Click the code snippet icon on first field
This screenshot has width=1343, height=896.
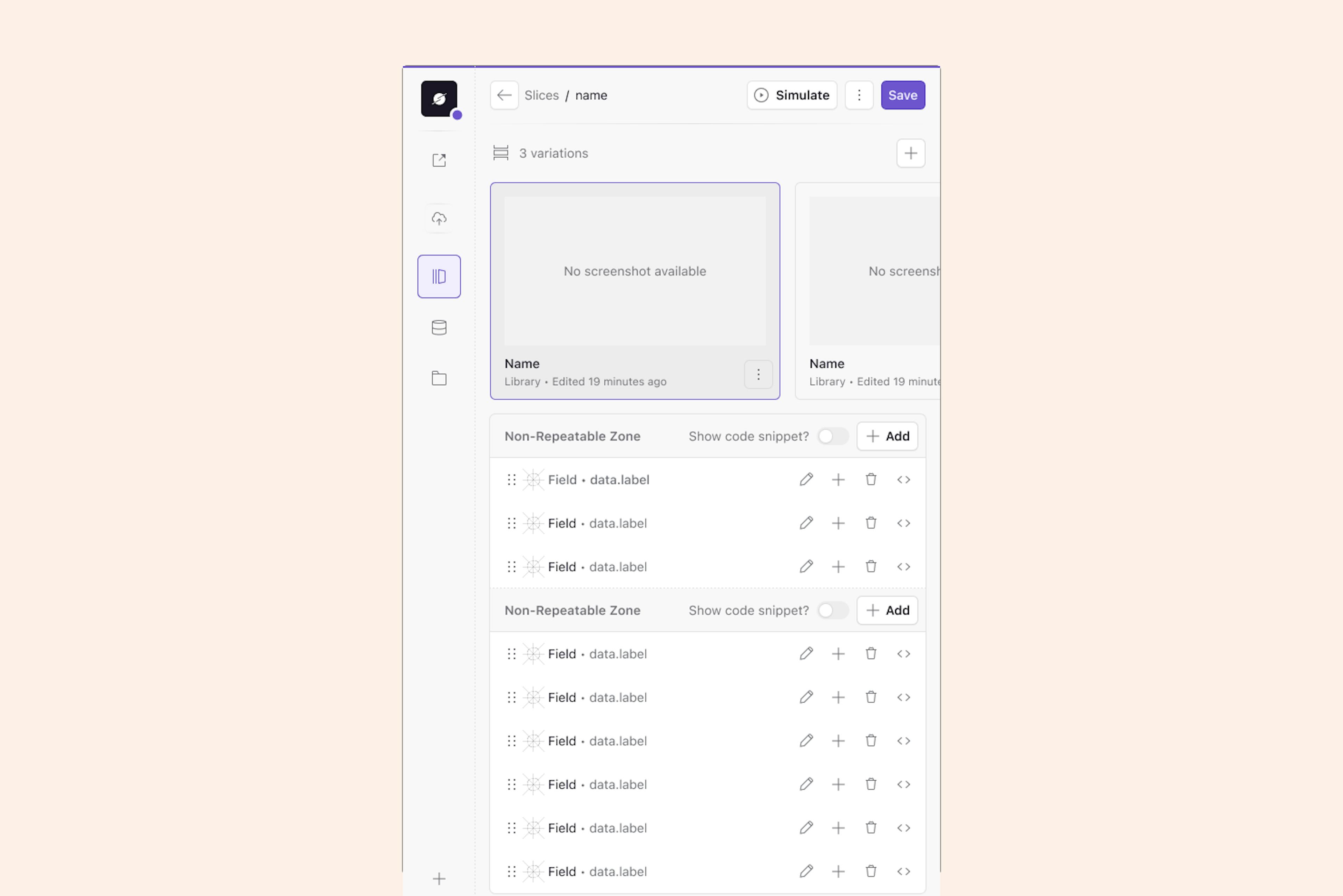tap(903, 479)
